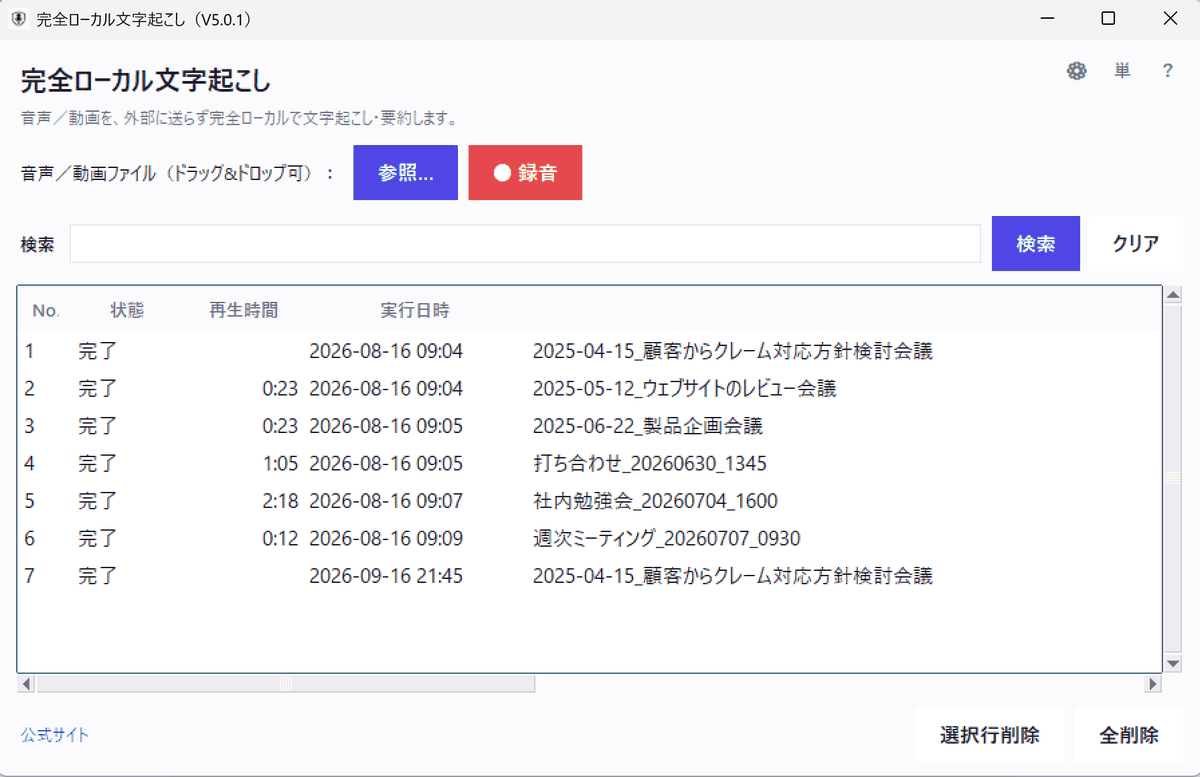Click the 再生時間 column header

[244, 310]
